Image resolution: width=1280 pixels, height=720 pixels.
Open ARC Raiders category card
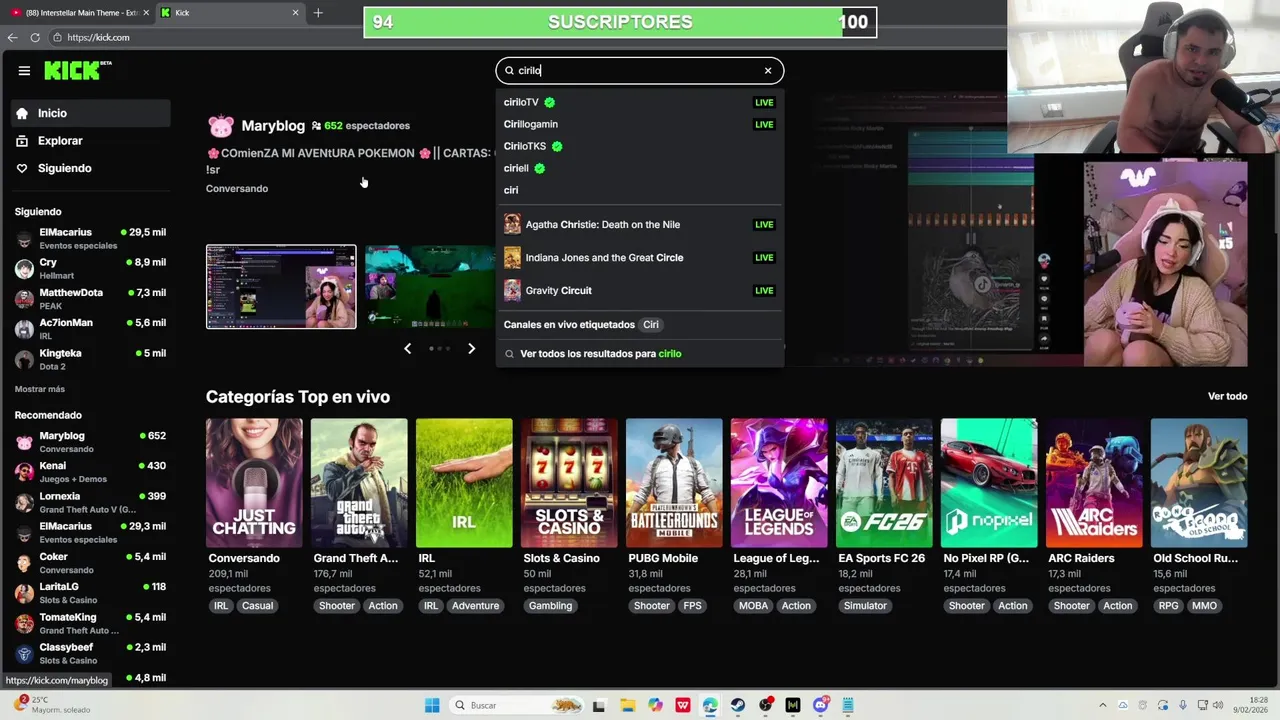[x=1094, y=483]
